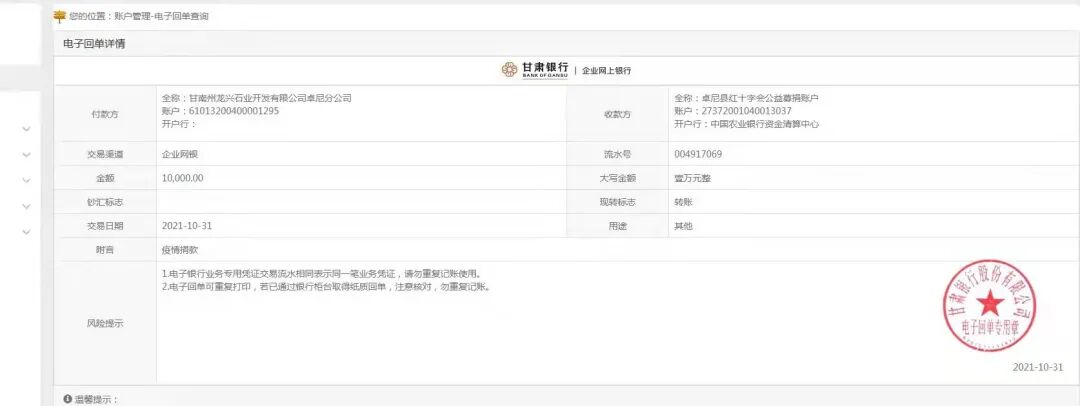Click the signpost location icon before 您的位置
This screenshot has width=1080, height=406.
[60, 16]
